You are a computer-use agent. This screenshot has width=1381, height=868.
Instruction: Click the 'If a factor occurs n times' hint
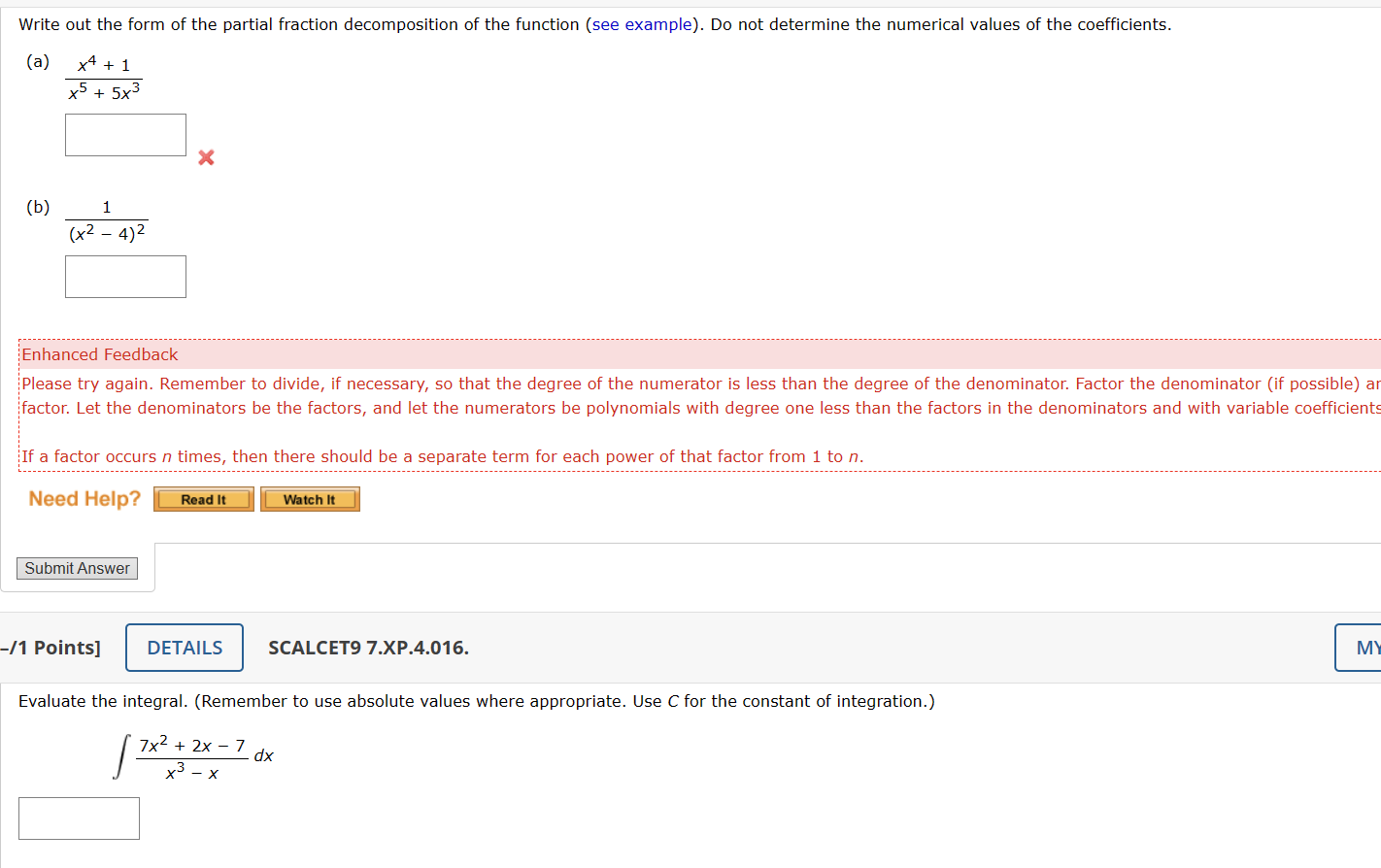click(442, 456)
